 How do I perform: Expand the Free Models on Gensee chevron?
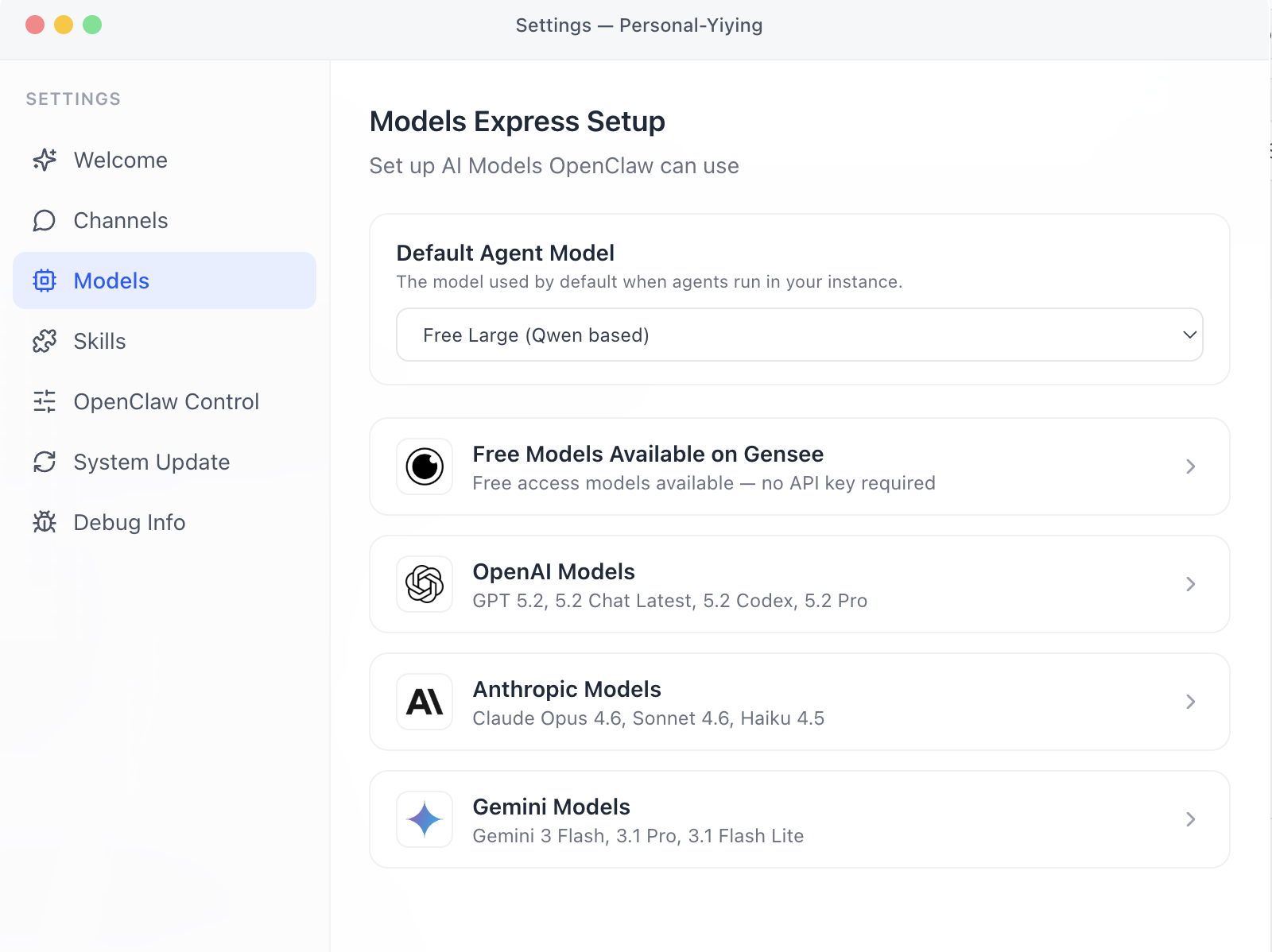click(1190, 466)
